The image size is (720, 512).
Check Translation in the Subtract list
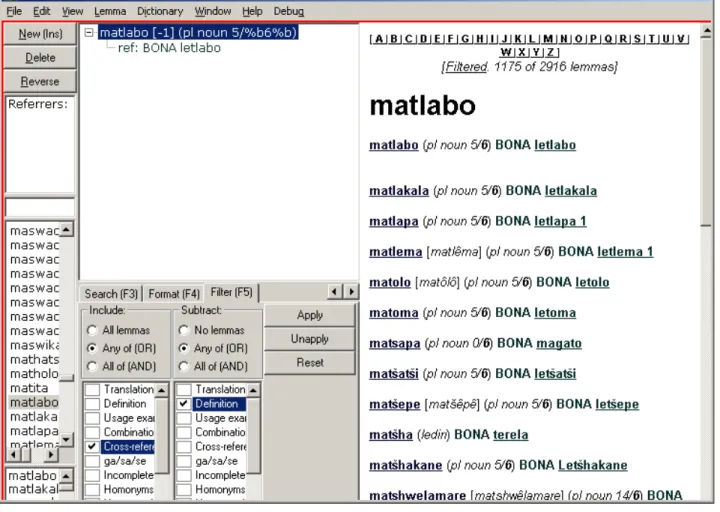pos(184,390)
